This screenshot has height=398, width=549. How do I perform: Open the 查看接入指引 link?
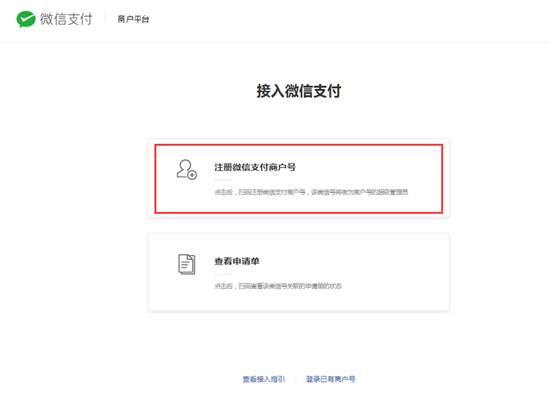point(264,379)
